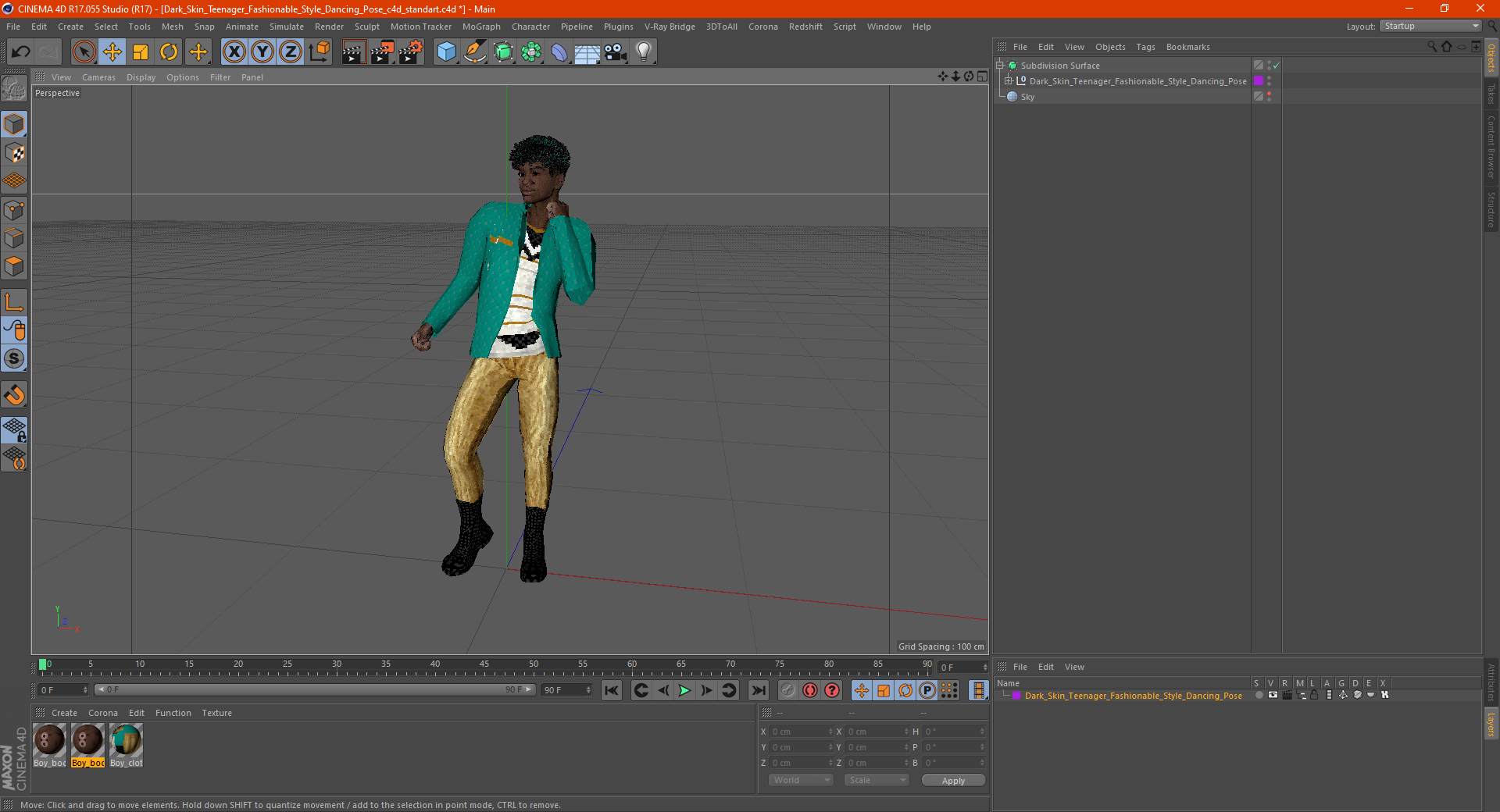Open Object Manager Tags menu
The width and height of the screenshot is (1500, 812).
(1145, 47)
